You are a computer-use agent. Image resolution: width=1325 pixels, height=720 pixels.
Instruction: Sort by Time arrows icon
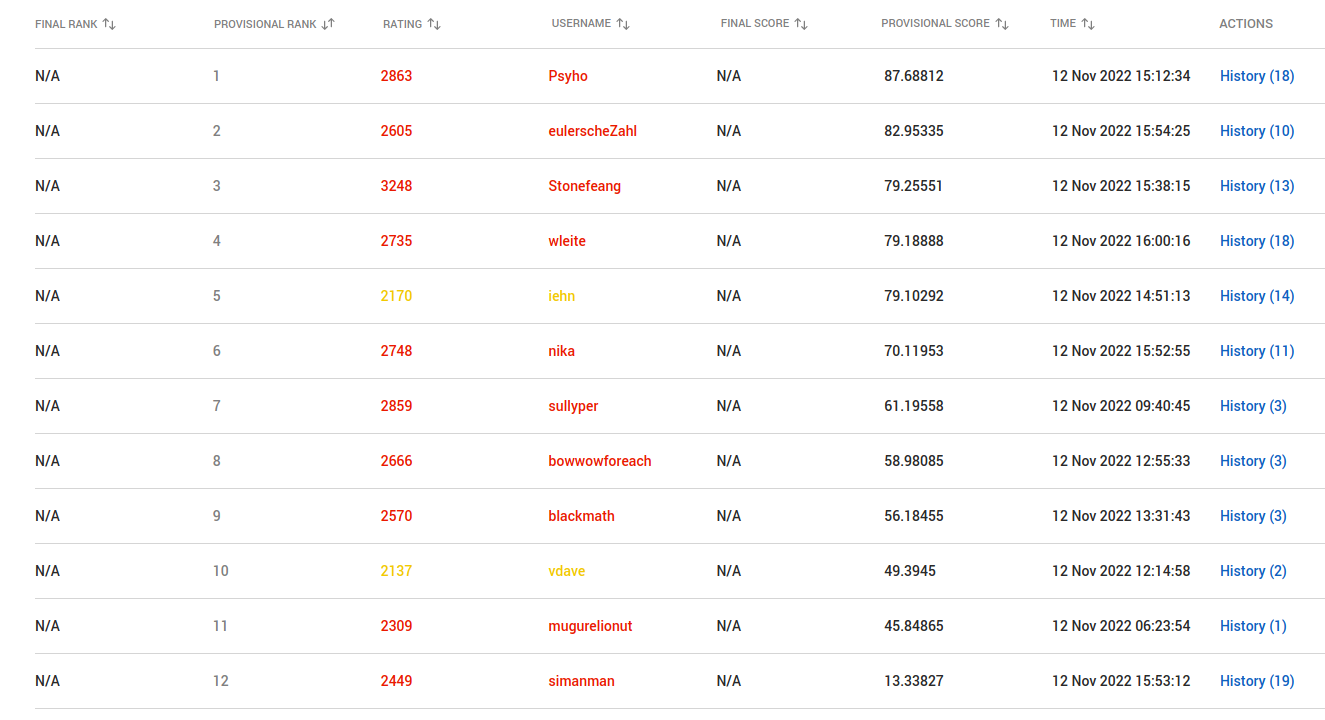[1088, 24]
